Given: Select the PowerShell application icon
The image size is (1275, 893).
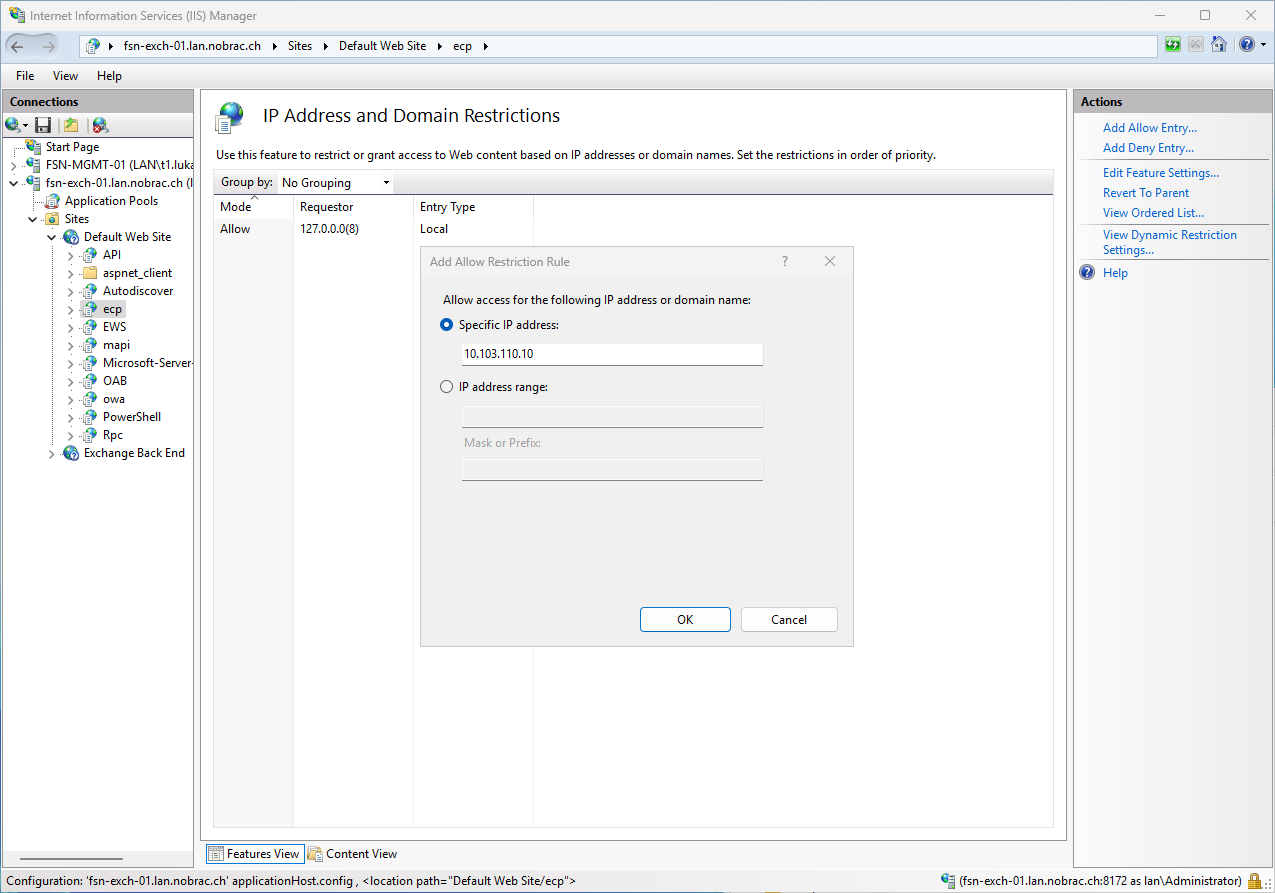Looking at the screenshot, I should click(91, 417).
